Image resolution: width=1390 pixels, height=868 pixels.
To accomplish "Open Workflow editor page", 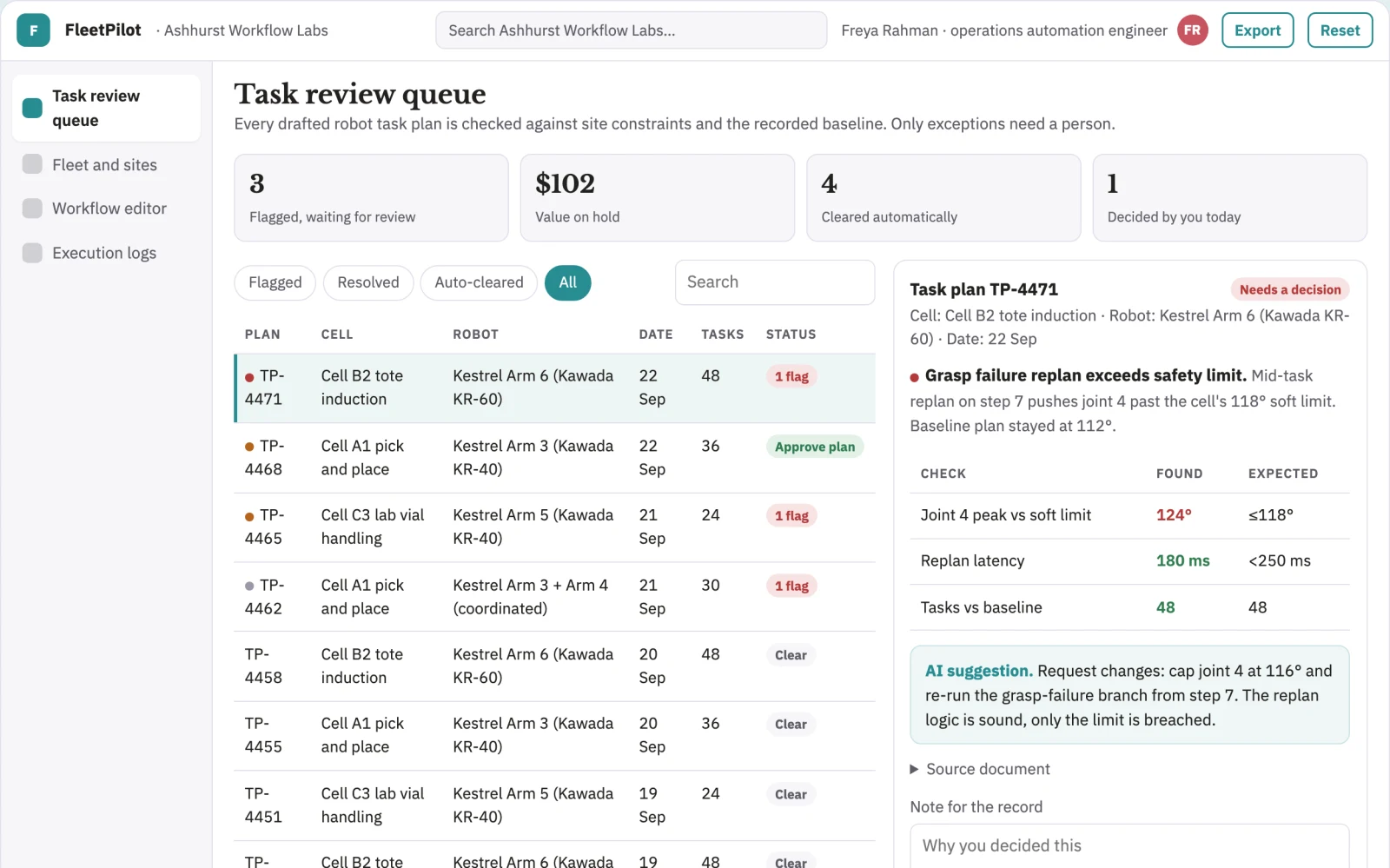I will 106,209.
